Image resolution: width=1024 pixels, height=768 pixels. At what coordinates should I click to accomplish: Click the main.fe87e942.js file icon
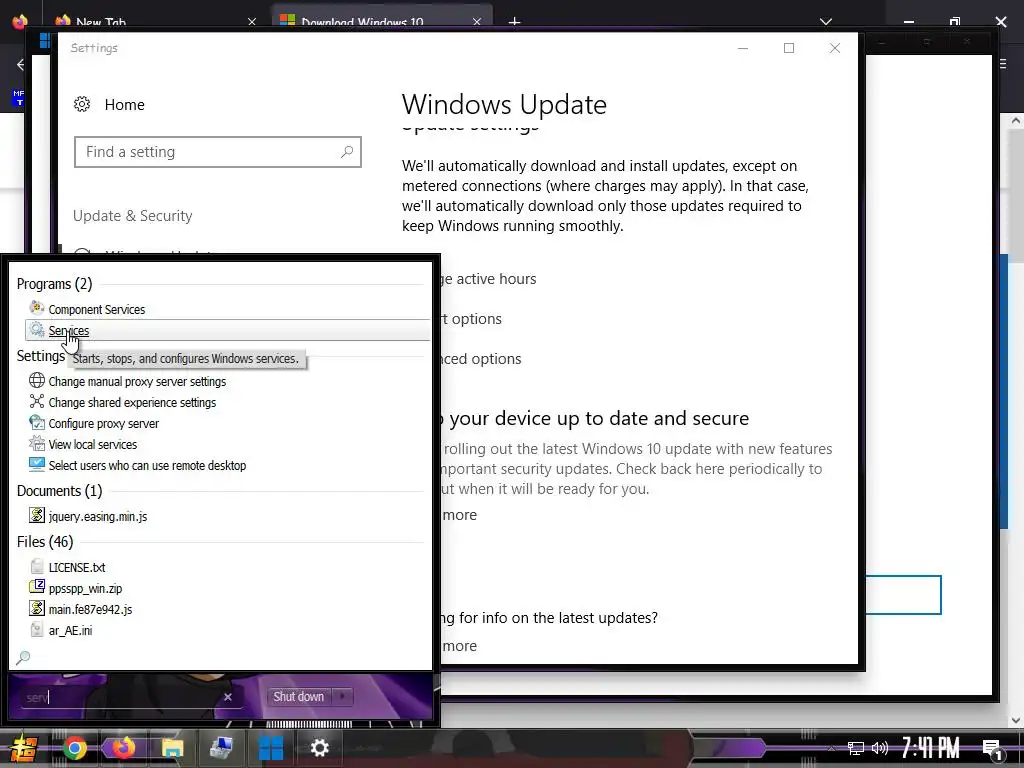pos(37,607)
